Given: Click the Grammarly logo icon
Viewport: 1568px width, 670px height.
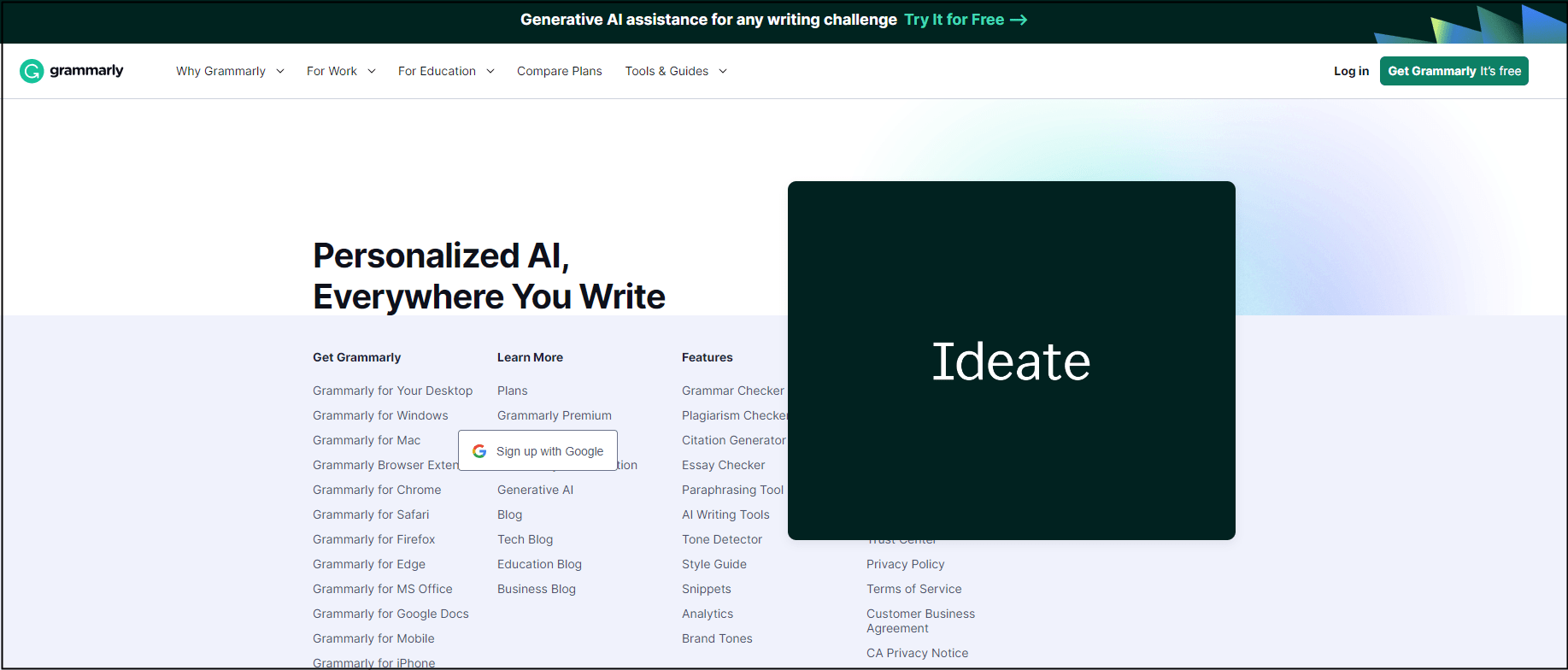Looking at the screenshot, I should click(32, 71).
